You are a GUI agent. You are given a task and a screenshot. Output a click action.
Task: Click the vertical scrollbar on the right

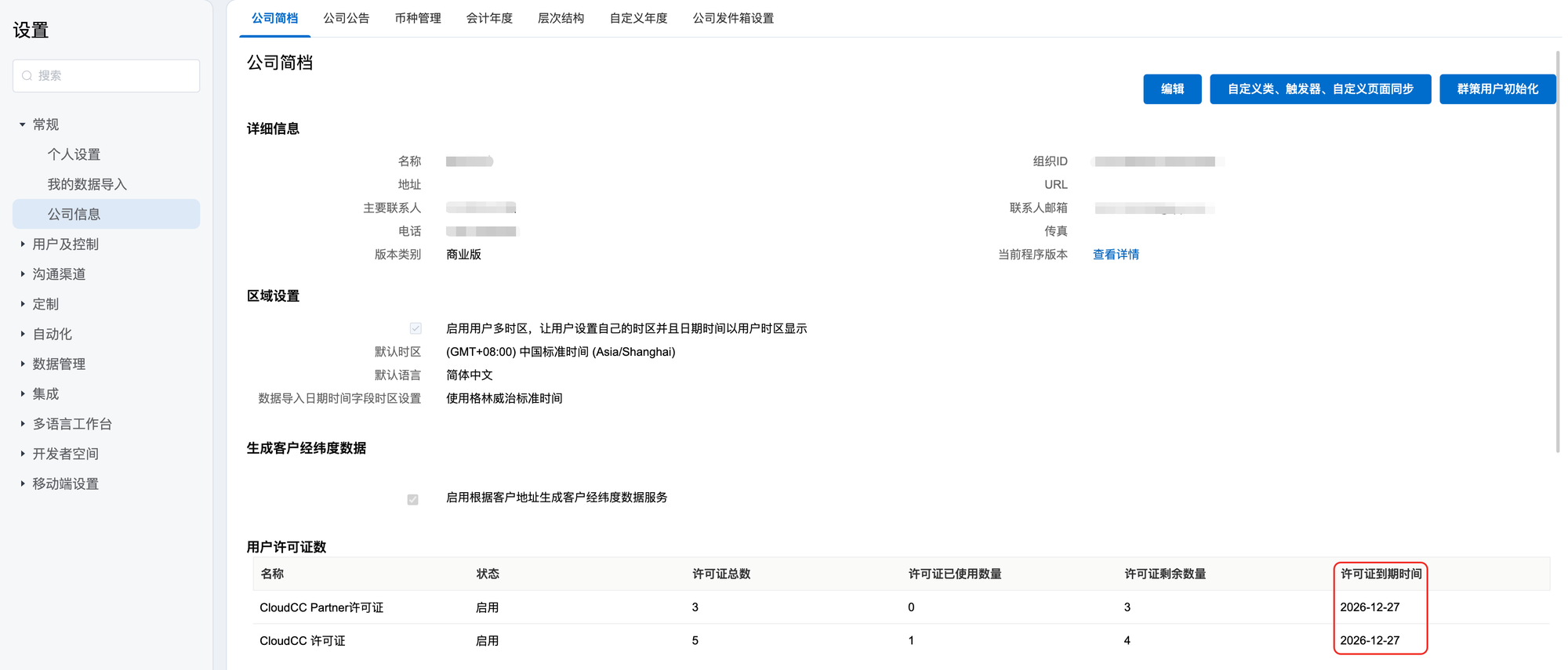point(1557,251)
